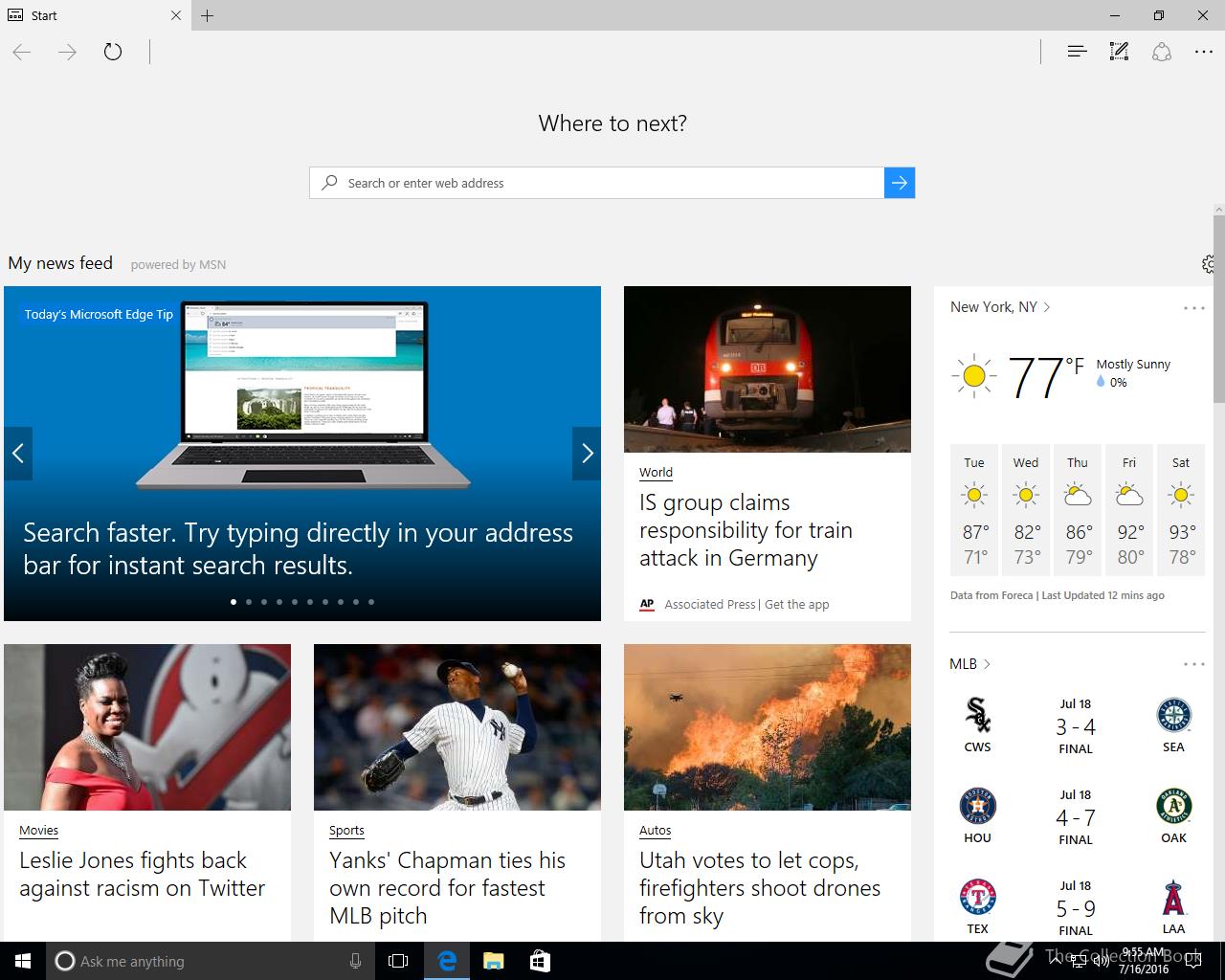Click the HOU Astros logo
This screenshot has width=1225, height=980.
coord(977,806)
